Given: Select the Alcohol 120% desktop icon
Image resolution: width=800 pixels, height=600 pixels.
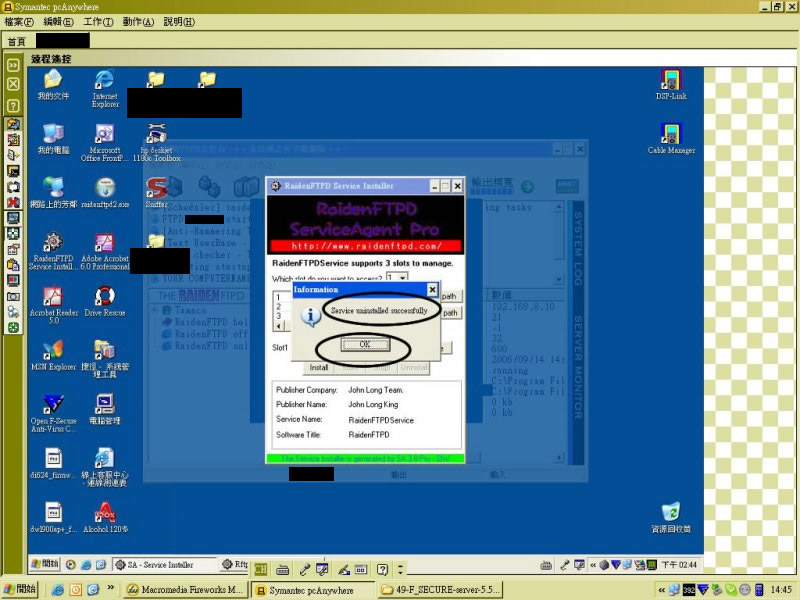Looking at the screenshot, I should coord(105,518).
